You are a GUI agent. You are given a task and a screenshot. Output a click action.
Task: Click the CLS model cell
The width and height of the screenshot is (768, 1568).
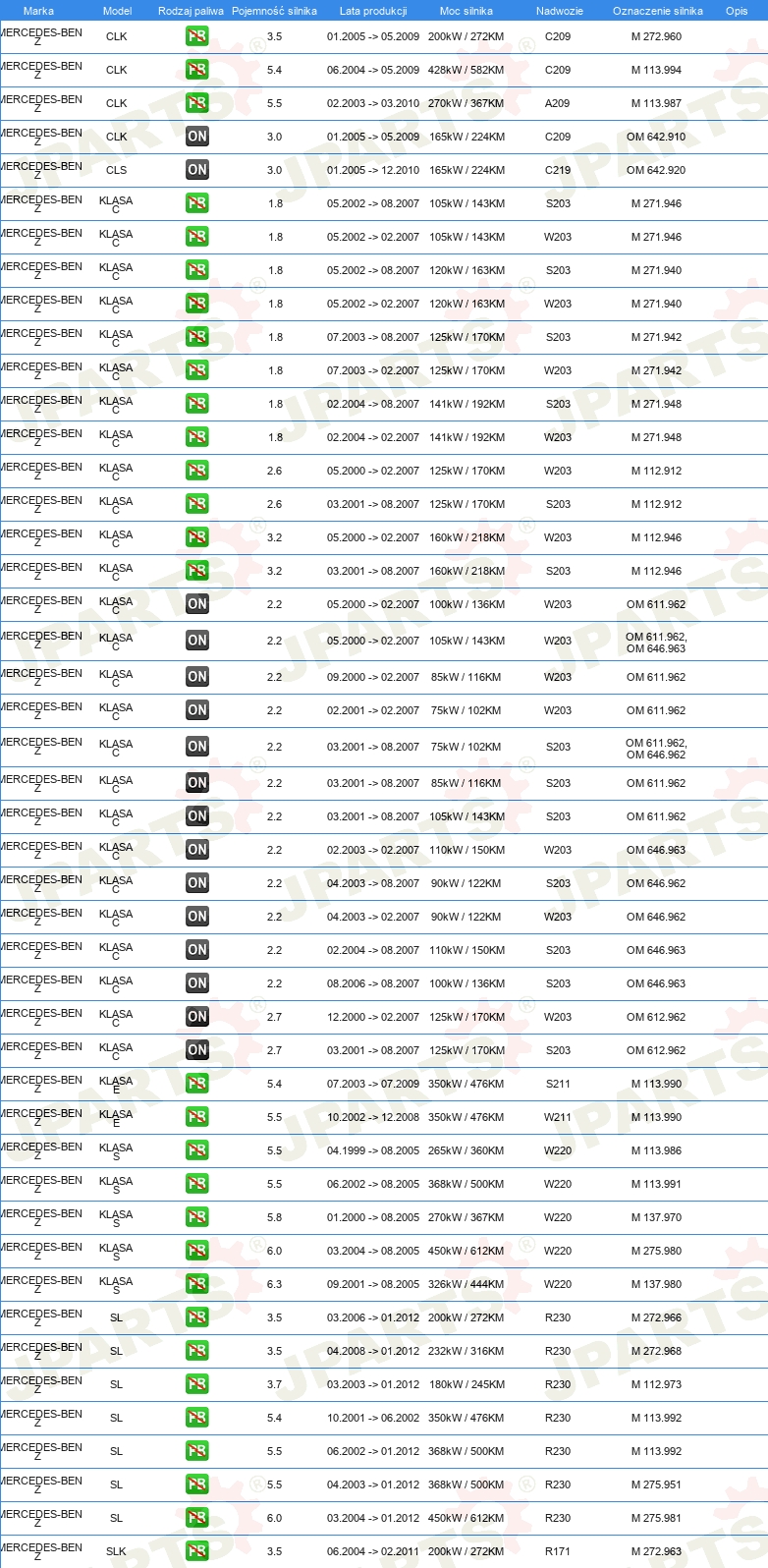116,170
